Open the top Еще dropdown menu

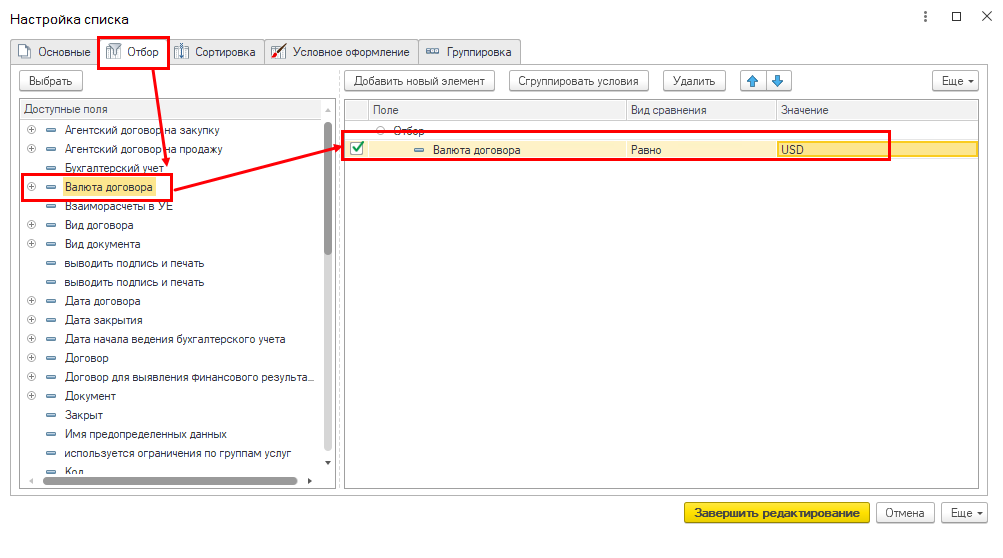click(x=956, y=81)
